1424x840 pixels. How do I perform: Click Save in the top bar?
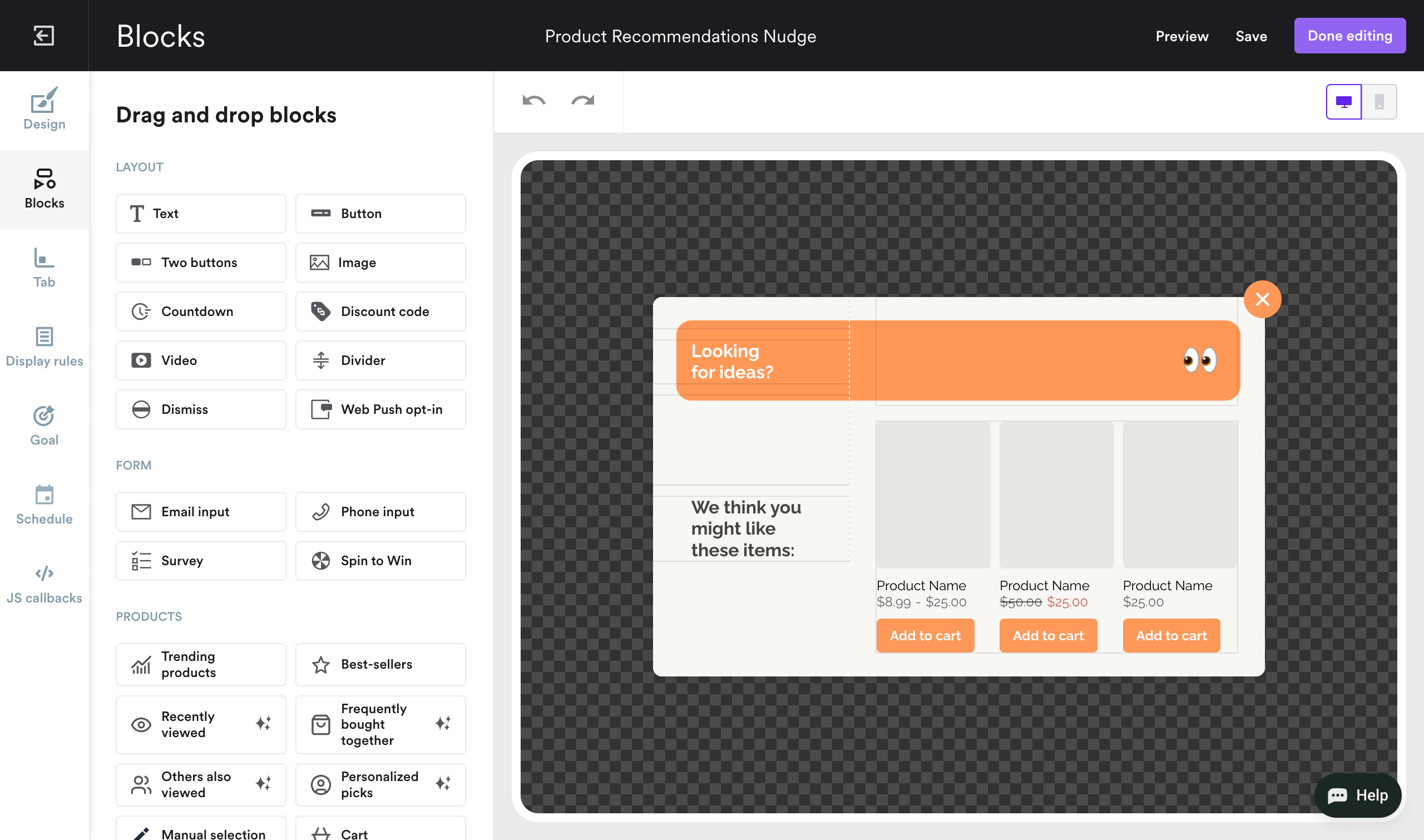pos(1251,36)
